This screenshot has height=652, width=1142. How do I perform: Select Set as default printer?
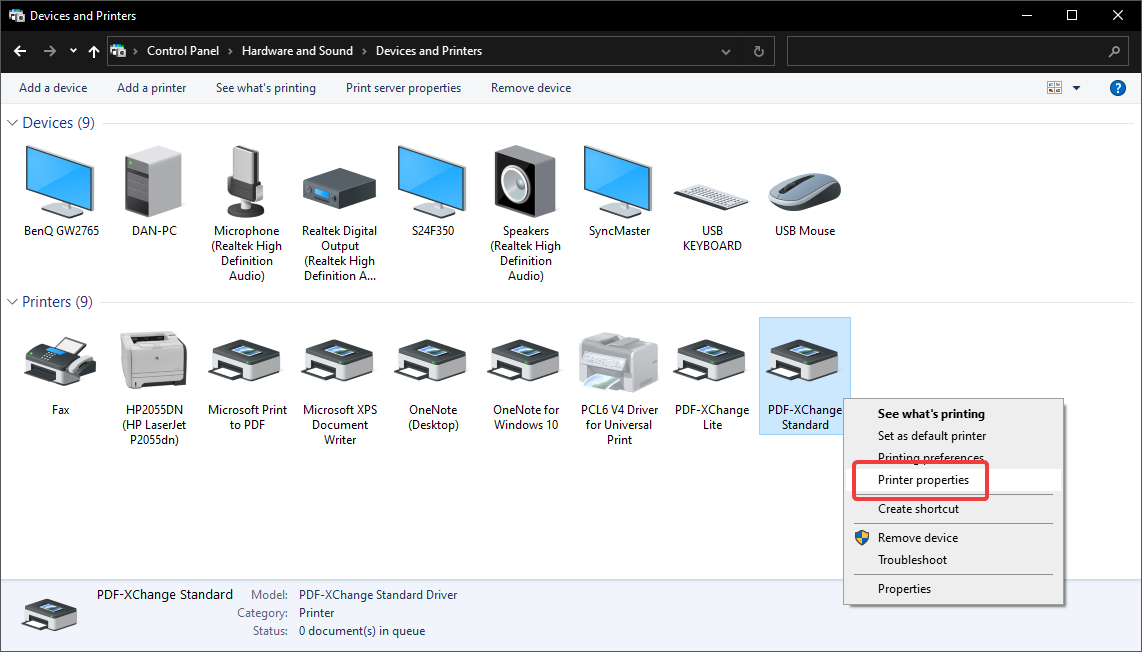(930, 436)
